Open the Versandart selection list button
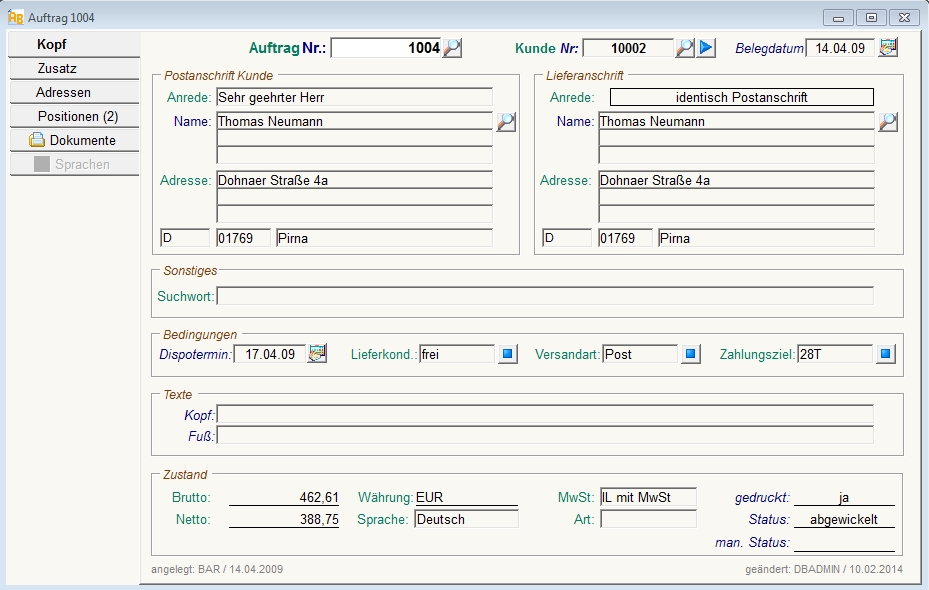The height and width of the screenshot is (590, 929). [691, 354]
